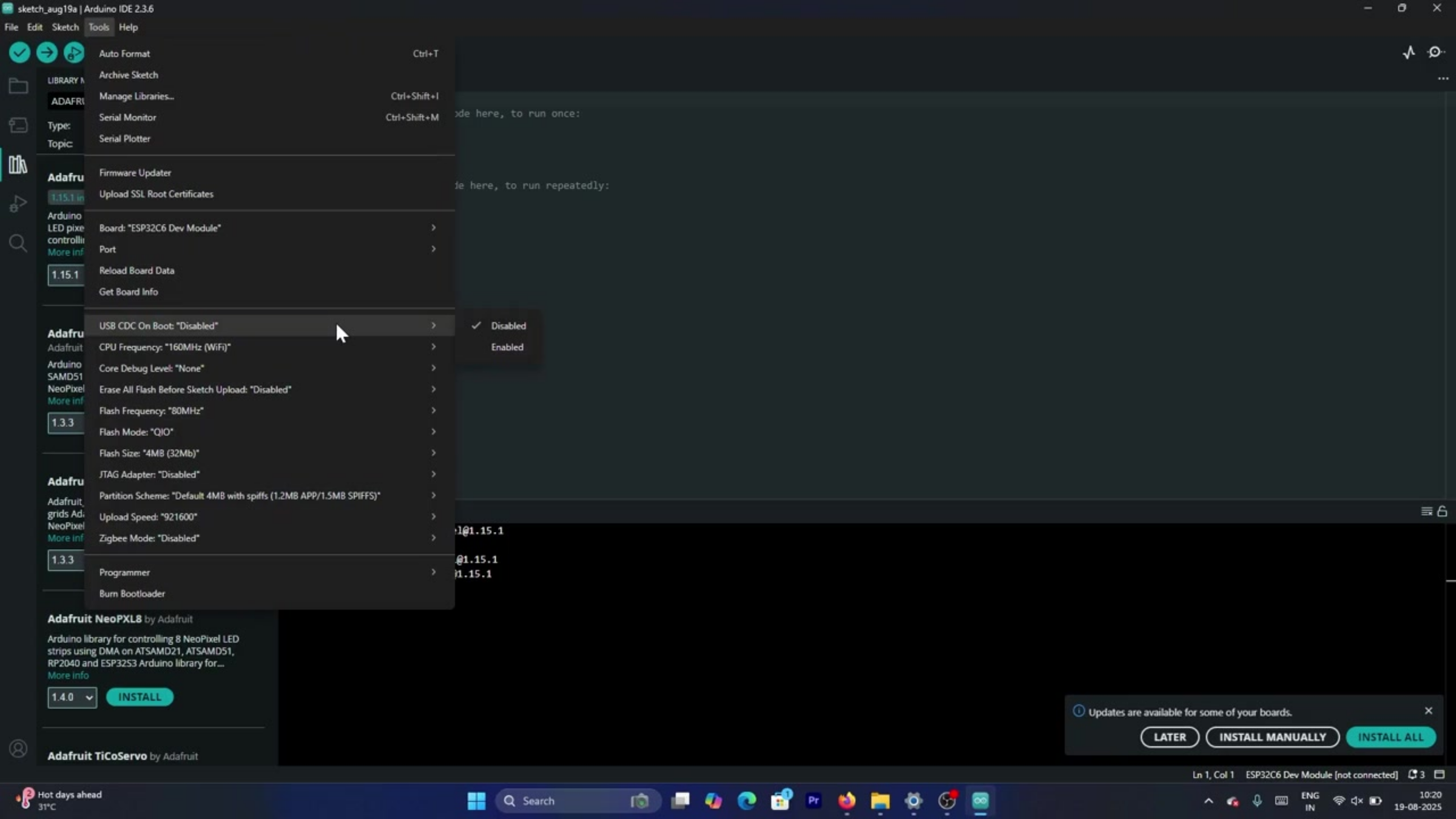Viewport: 1456px width, 819px height.
Task: Open the weather widget on taskbar
Action: (x=59, y=801)
